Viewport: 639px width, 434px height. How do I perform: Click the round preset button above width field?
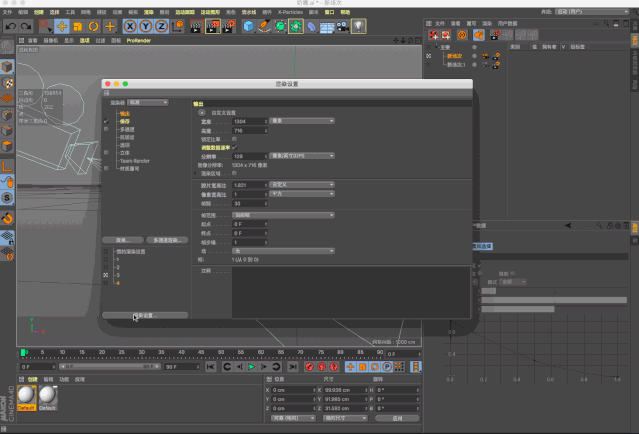(202, 112)
